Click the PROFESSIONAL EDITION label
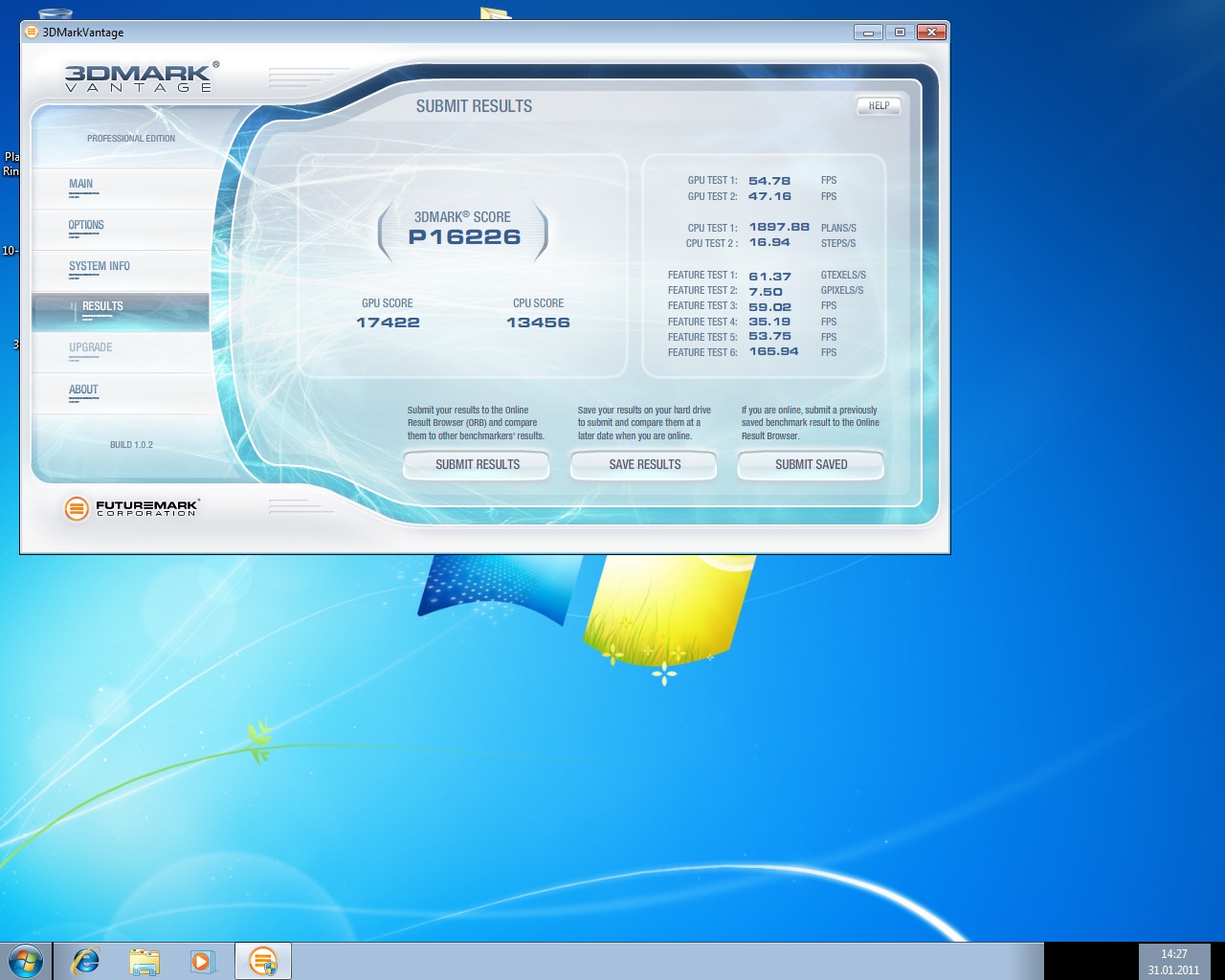The height and width of the screenshot is (980, 1225). pos(131,139)
